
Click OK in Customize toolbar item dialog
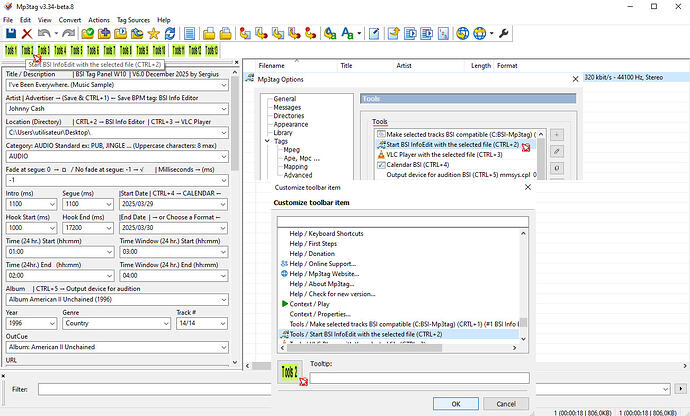tap(456, 404)
